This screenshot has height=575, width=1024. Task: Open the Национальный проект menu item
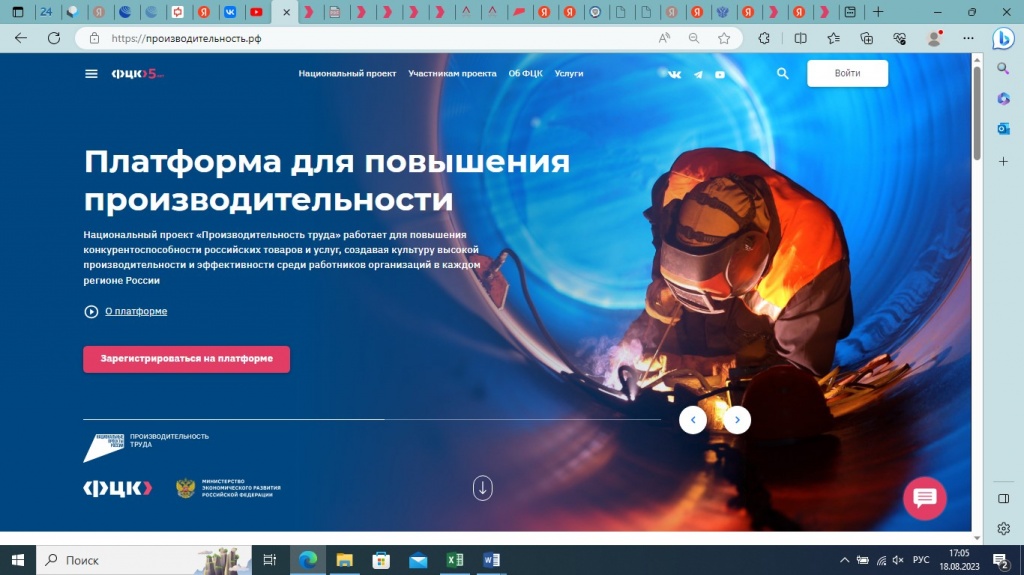pyautogui.click(x=347, y=74)
